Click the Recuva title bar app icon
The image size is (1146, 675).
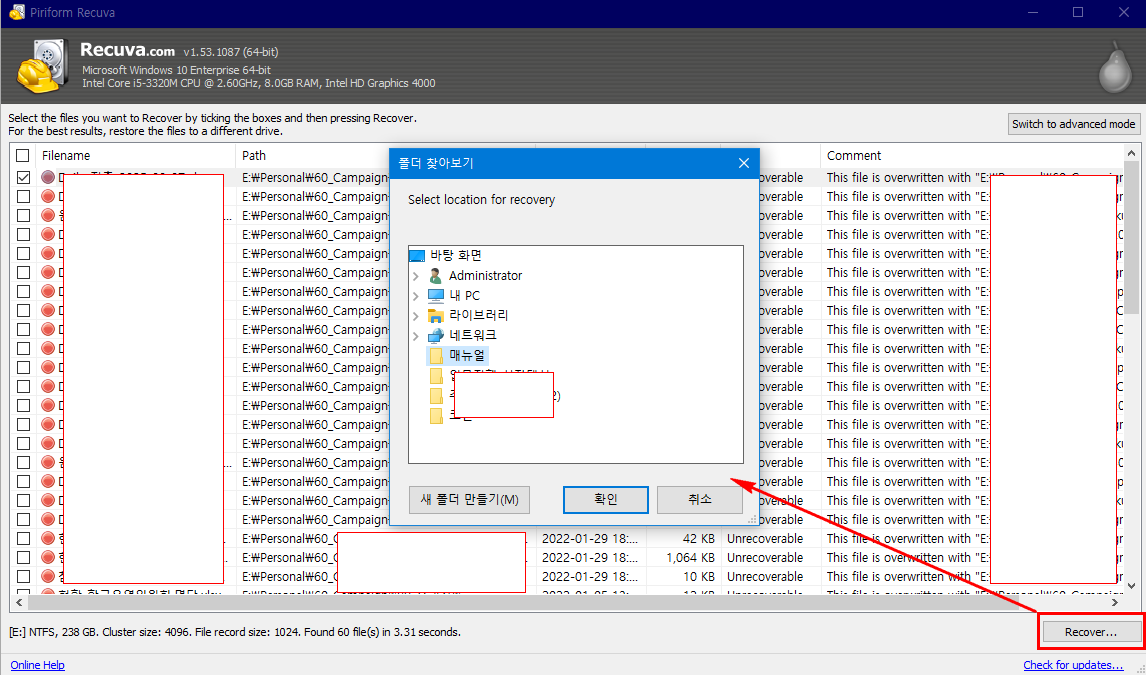tap(16, 12)
